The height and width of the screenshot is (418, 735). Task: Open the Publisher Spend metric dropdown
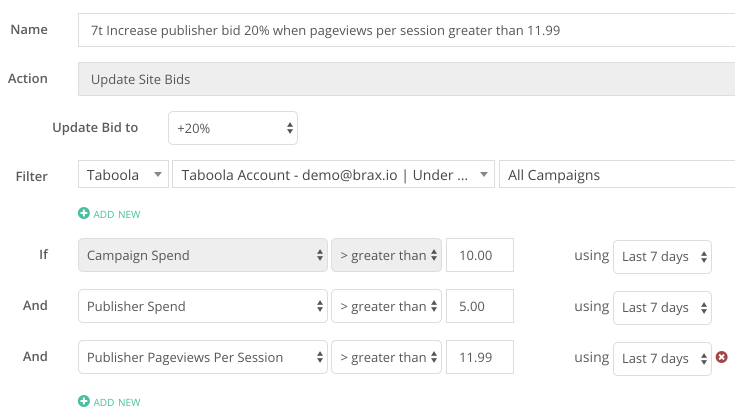202,306
